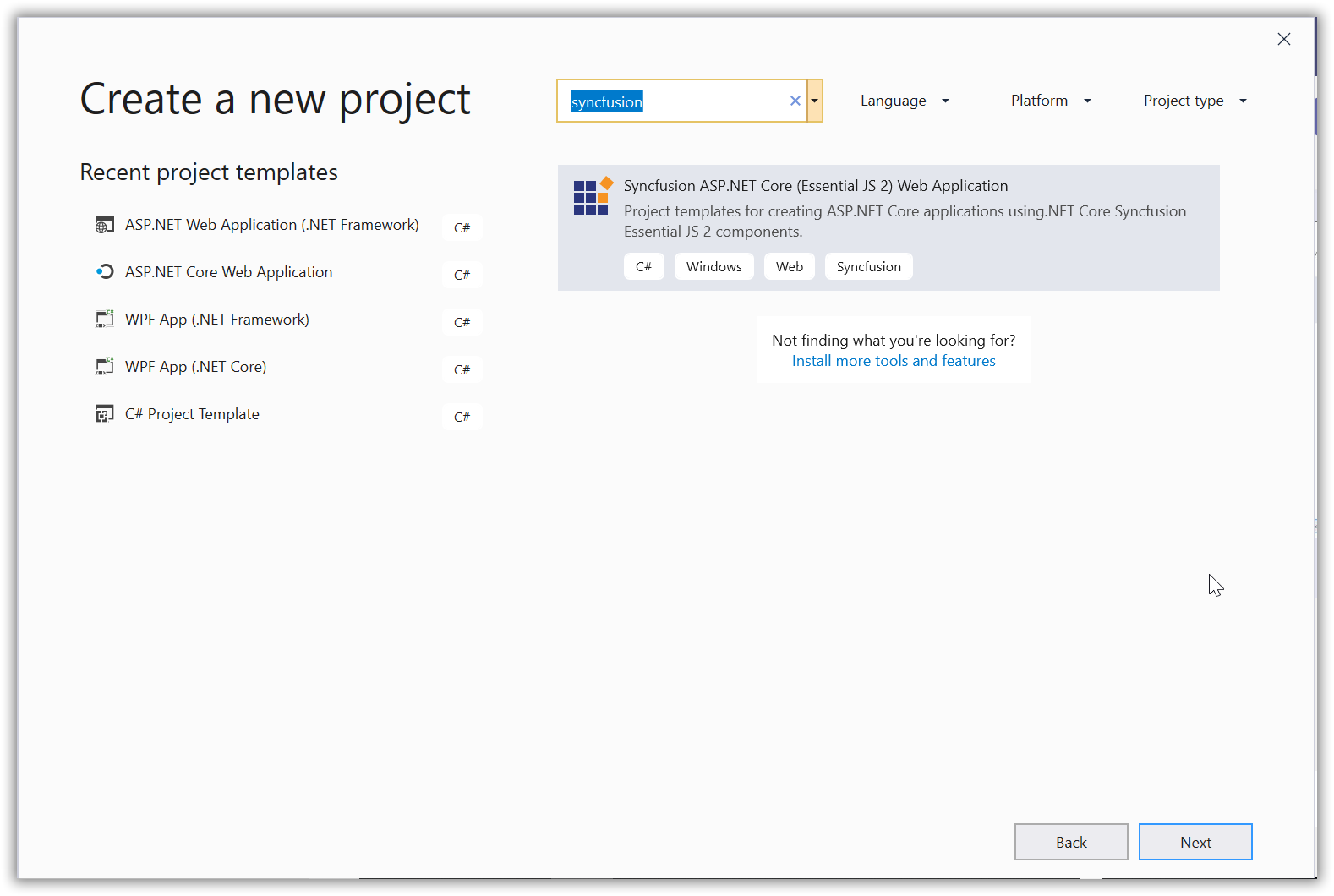1334x896 pixels.
Task: Click C# badge beside WPF App (.NET Framework)
Action: tap(462, 322)
